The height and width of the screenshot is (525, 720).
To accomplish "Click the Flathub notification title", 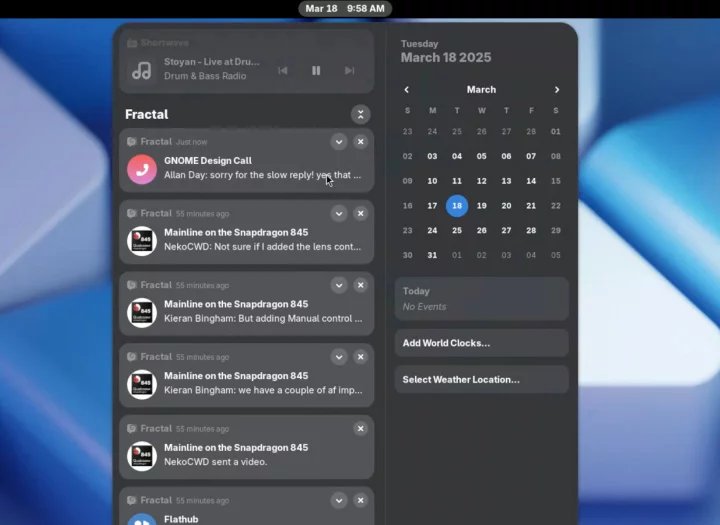I will tap(181, 519).
